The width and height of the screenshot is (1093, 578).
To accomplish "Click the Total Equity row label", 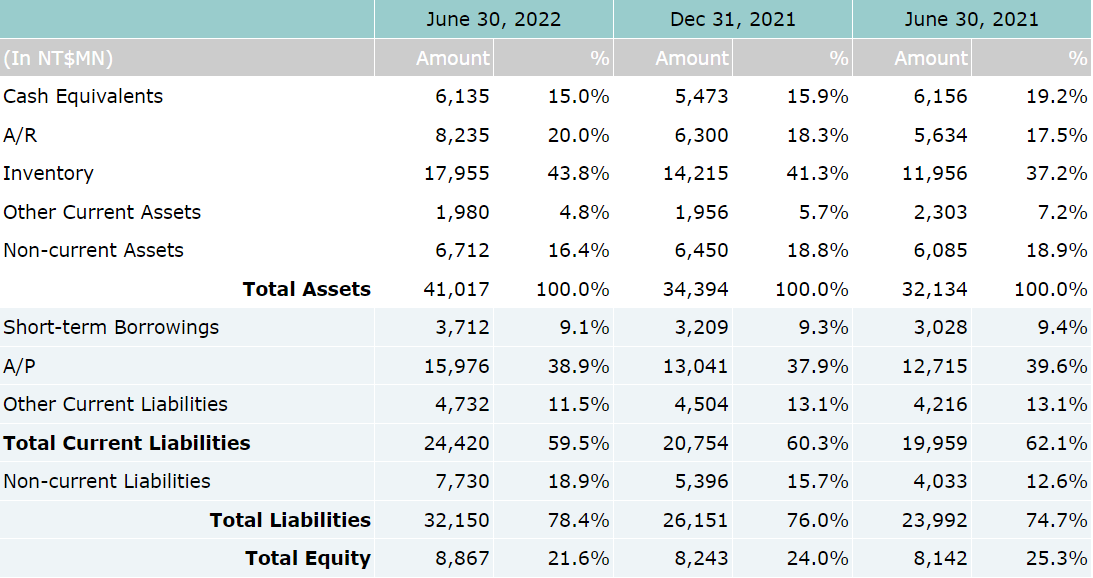I will point(308,558).
